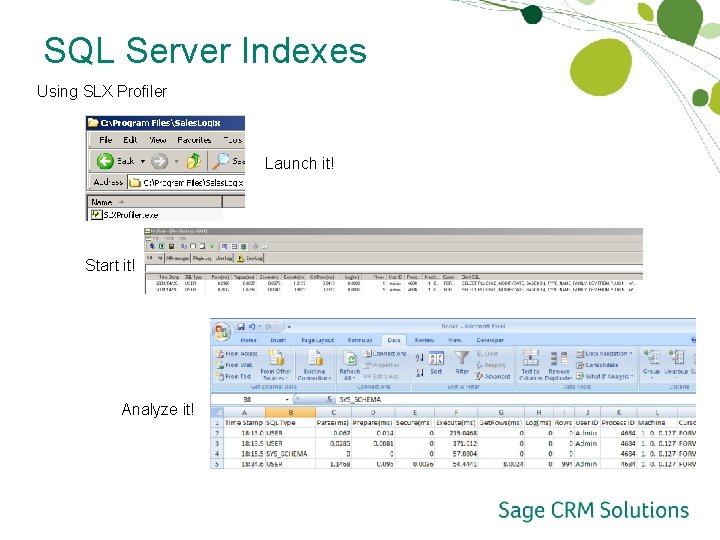Viewport: 720px width, 540px height.
Task: Open the From Other Sources dropdown
Action: tap(276, 365)
